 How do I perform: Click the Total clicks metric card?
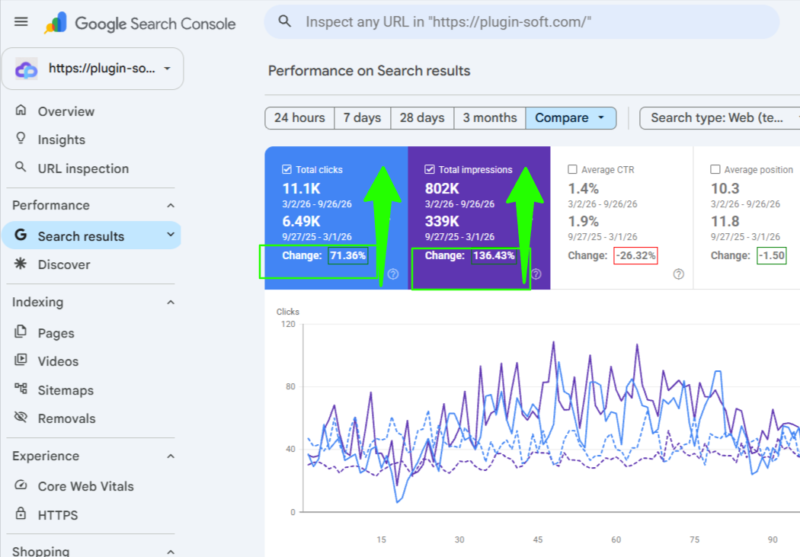[x=336, y=218]
